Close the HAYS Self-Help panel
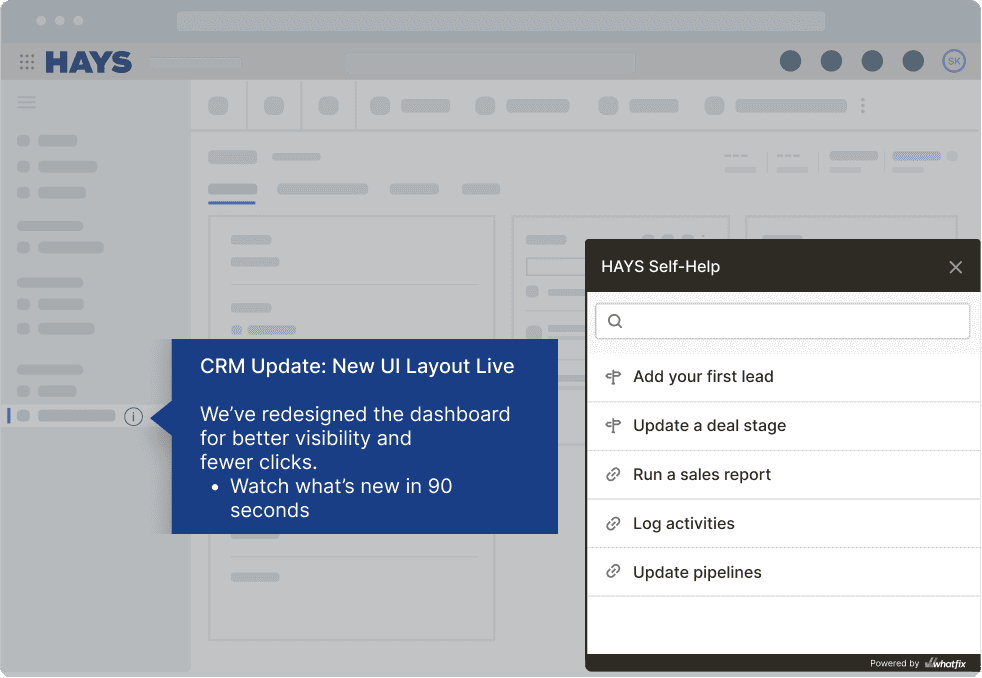The height and width of the screenshot is (678, 982). click(955, 267)
